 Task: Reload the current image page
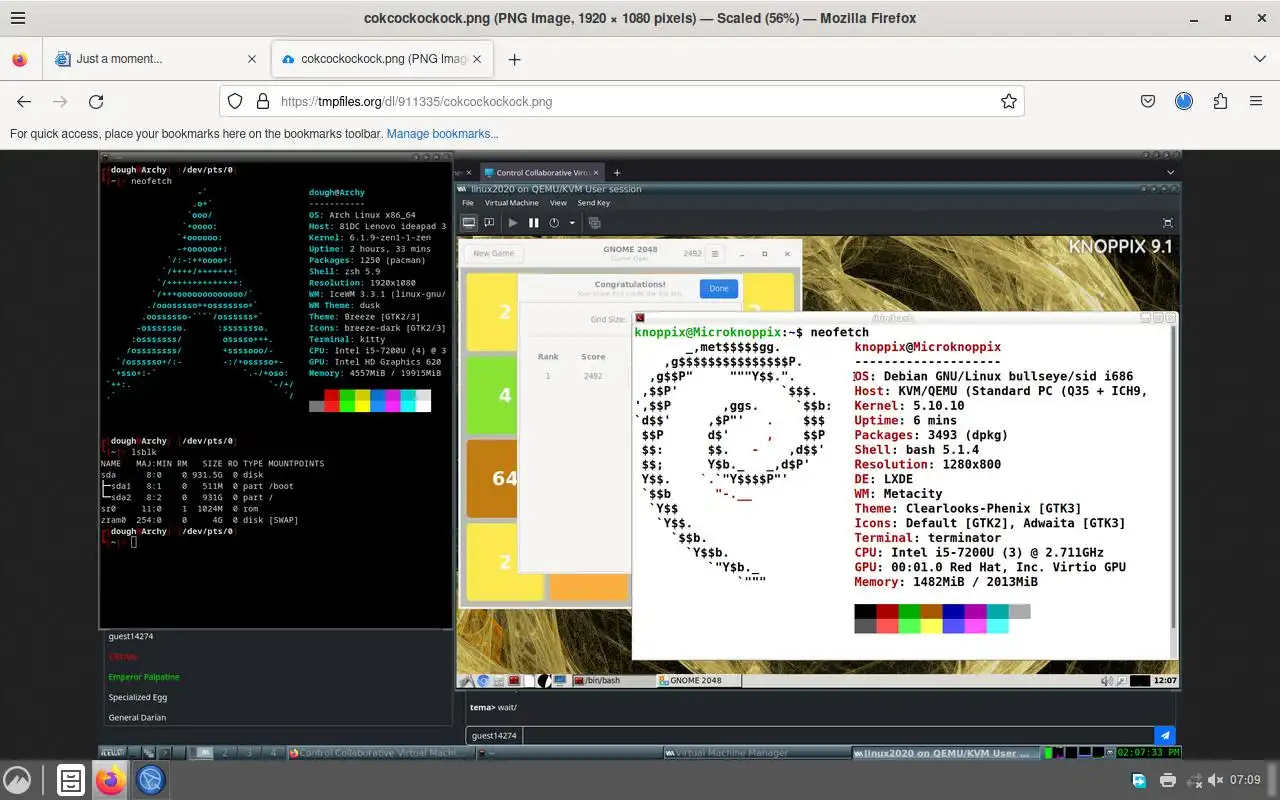point(96,101)
